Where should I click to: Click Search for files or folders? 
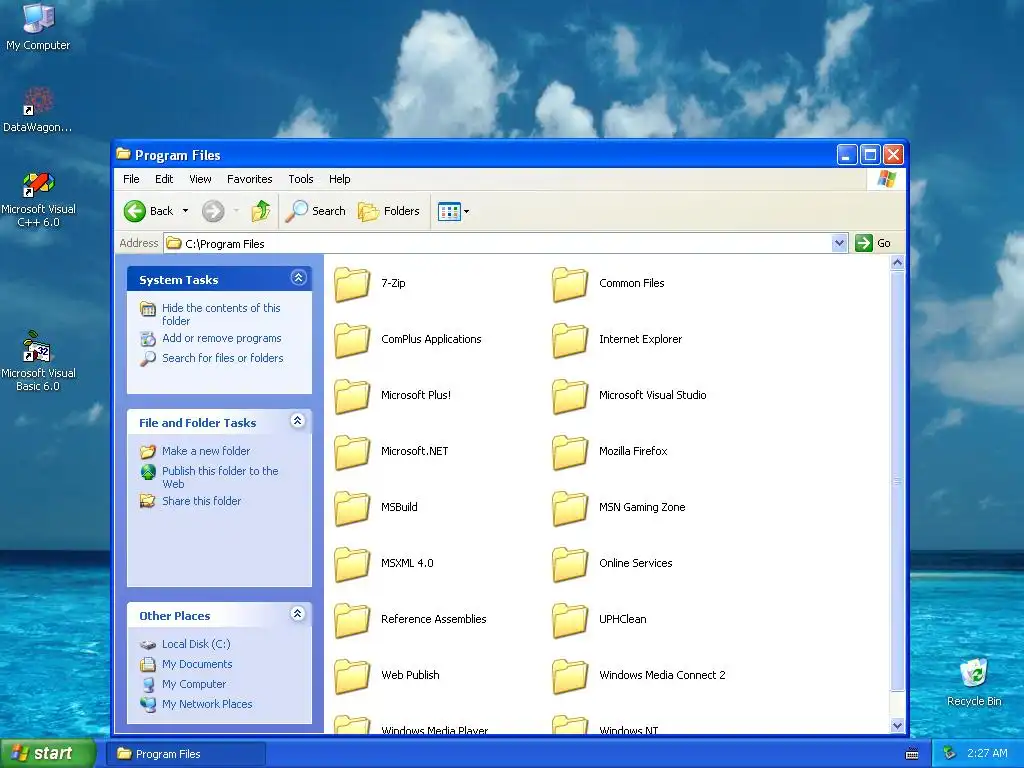coord(223,358)
